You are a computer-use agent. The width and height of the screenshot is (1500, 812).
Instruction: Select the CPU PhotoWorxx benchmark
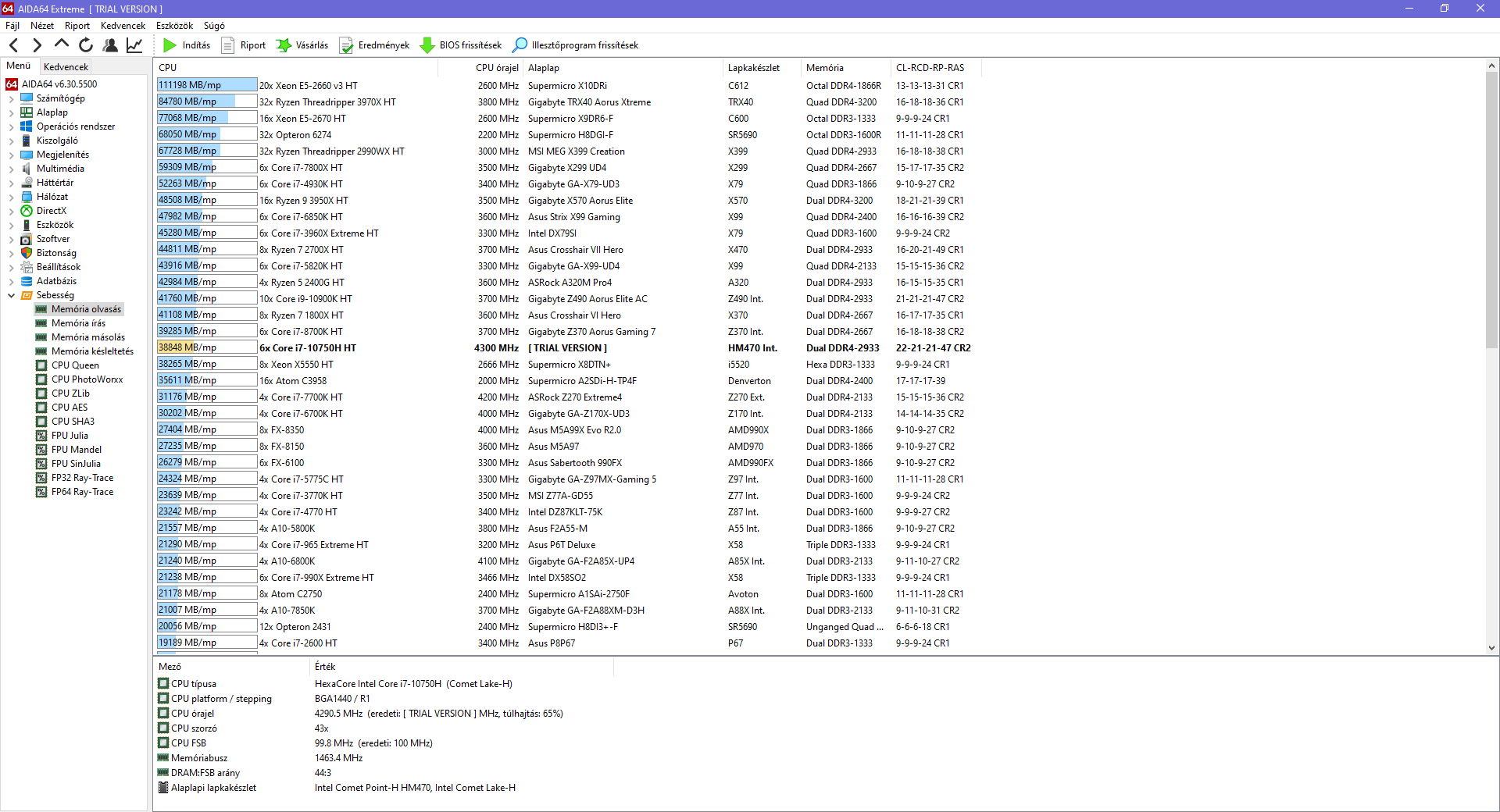click(x=87, y=379)
